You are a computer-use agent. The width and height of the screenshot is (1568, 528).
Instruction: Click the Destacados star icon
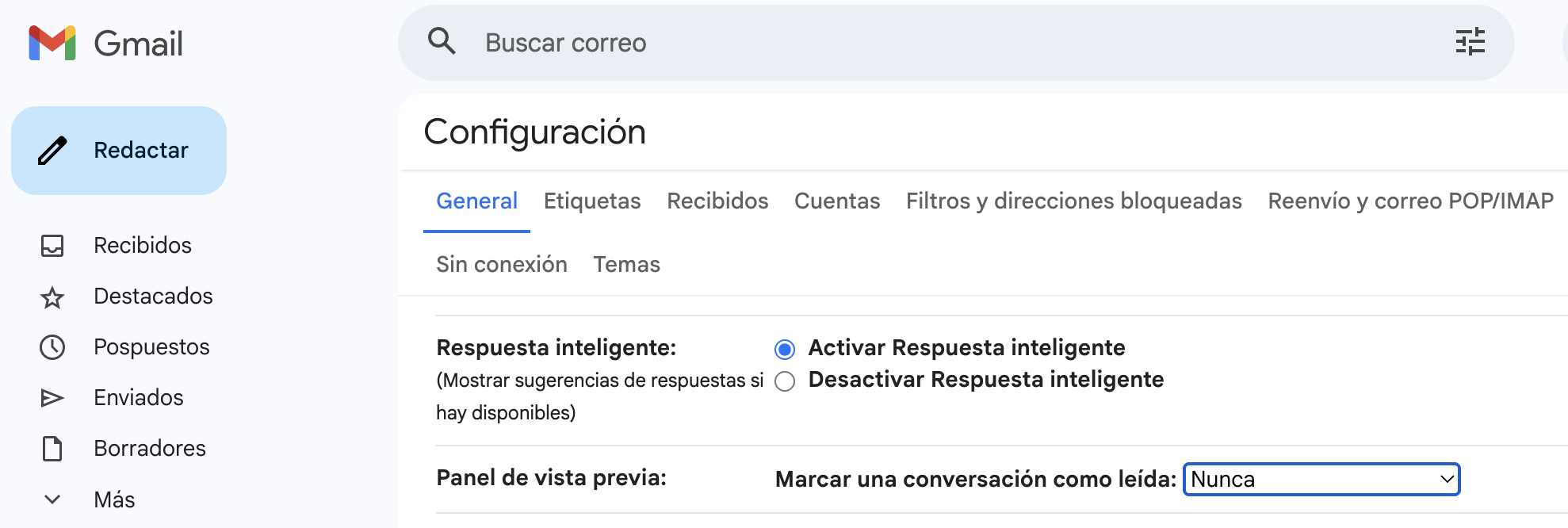(x=52, y=297)
